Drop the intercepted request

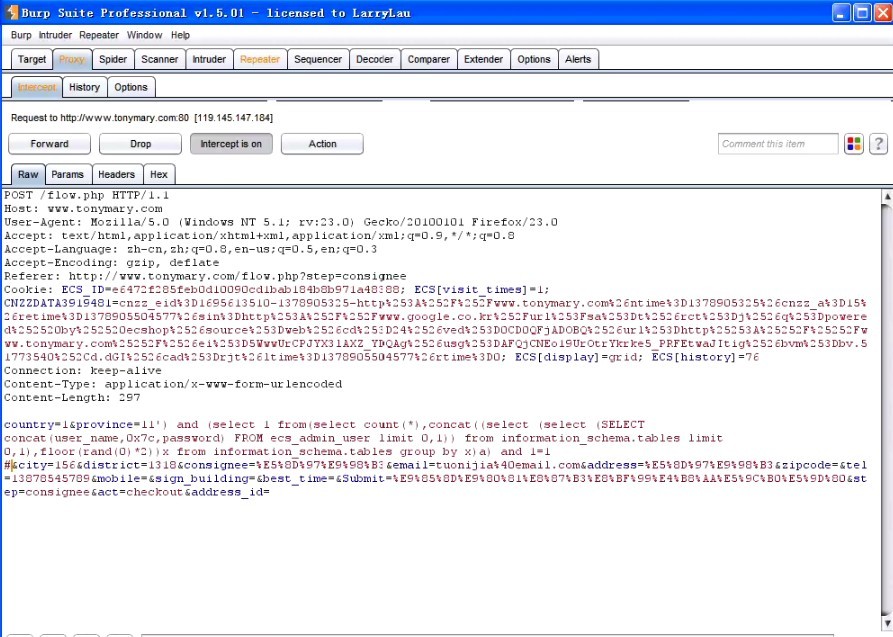coord(140,144)
